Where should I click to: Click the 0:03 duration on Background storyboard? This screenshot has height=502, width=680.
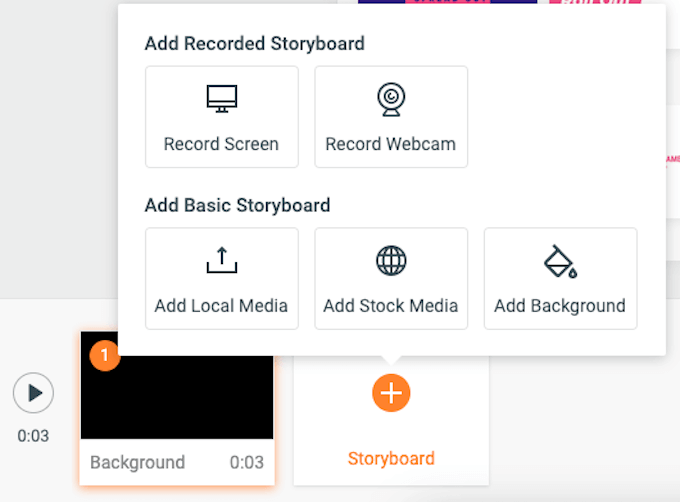pyautogui.click(x=247, y=462)
